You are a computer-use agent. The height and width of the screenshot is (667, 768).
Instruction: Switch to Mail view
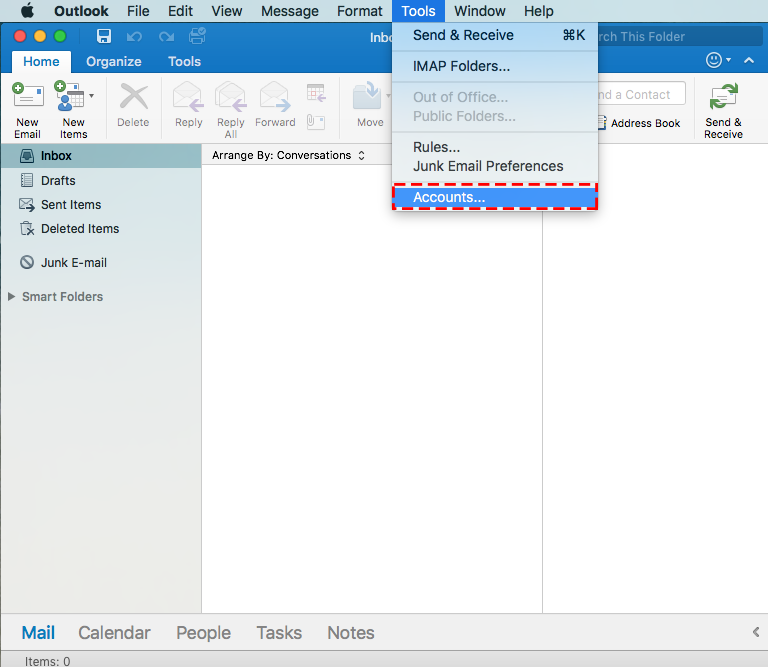click(38, 633)
